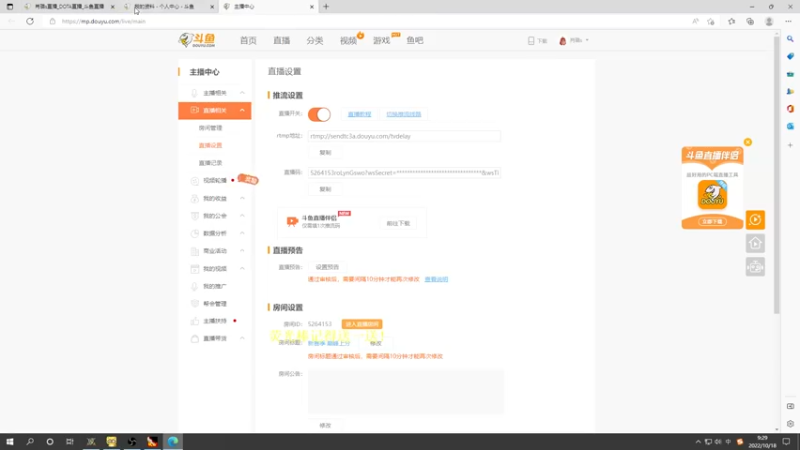Click the DOUYU app icon in floating ad
This screenshot has height=450, width=800.
(x=712, y=194)
